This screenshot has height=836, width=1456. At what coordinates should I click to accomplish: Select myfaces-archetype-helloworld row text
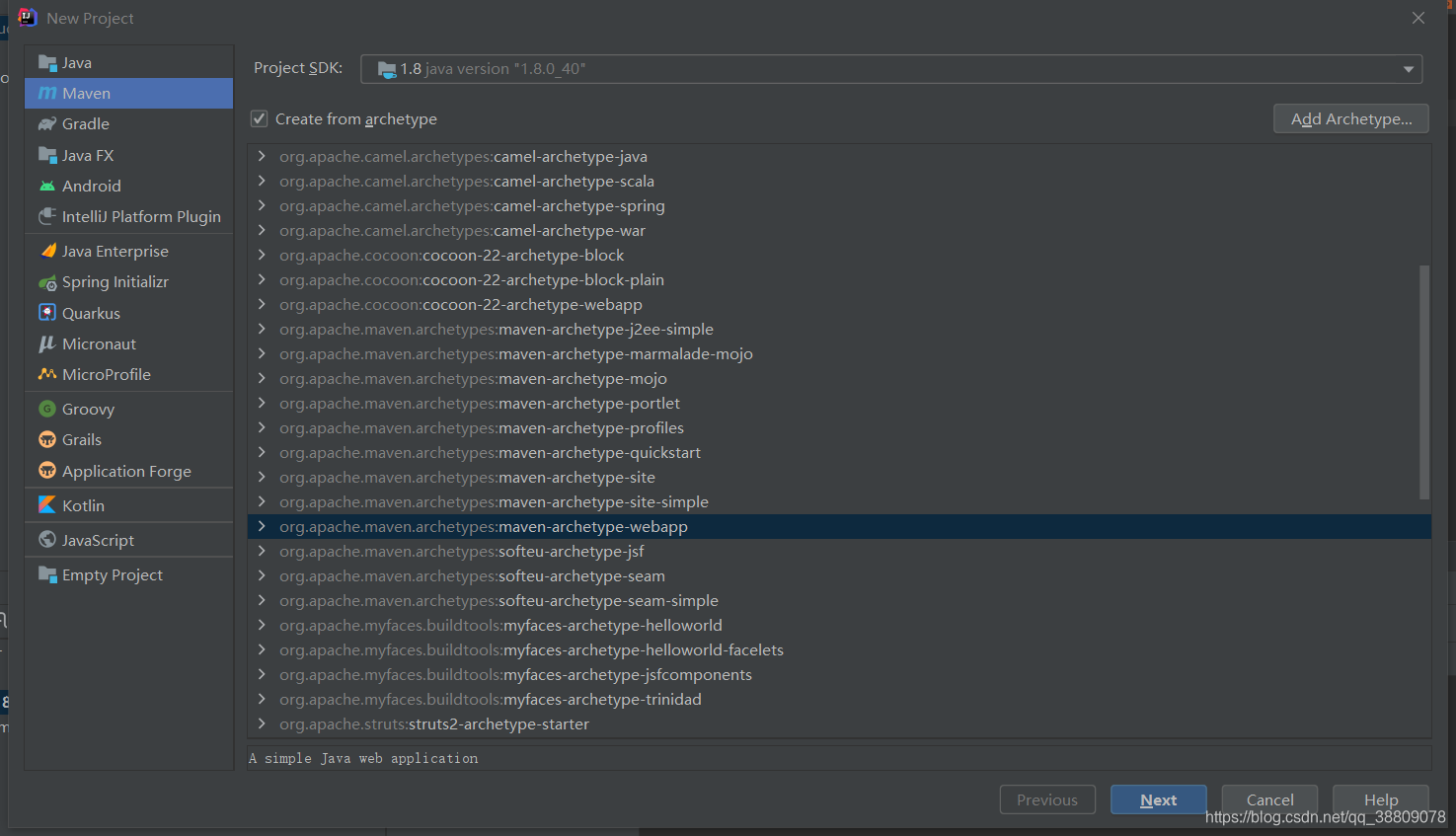click(500, 626)
